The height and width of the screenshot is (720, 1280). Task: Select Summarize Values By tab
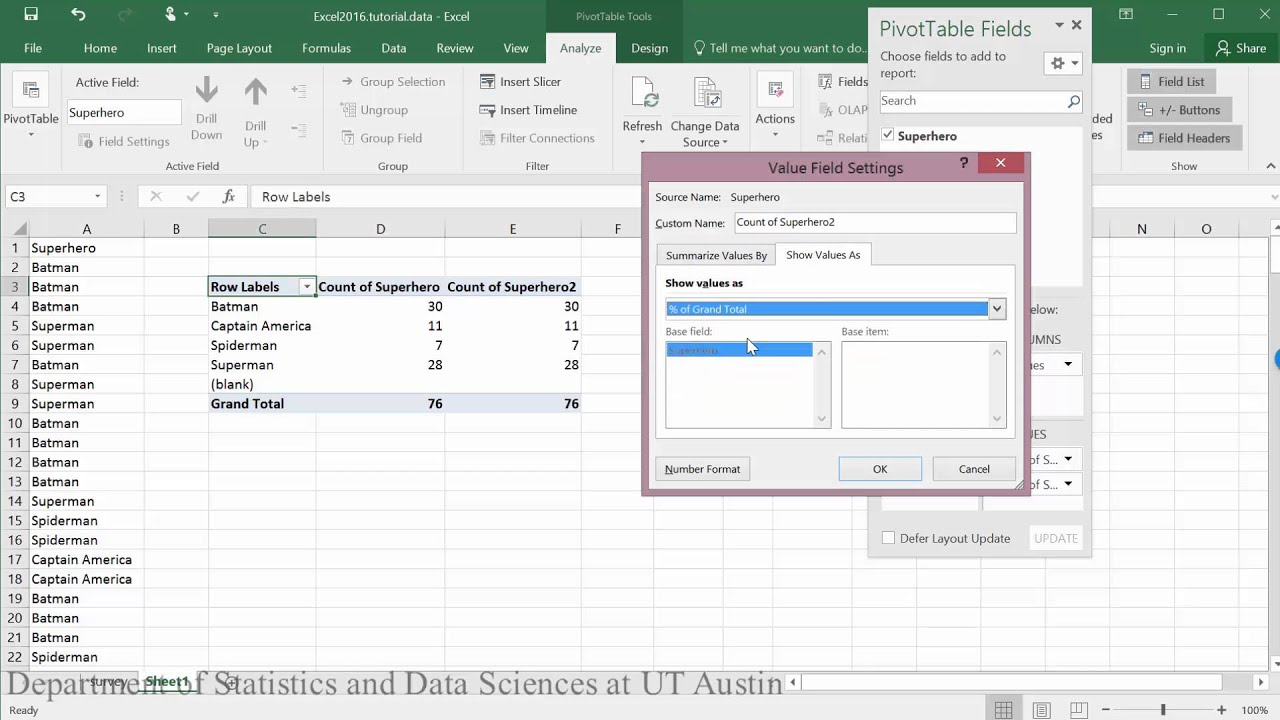[716, 255]
